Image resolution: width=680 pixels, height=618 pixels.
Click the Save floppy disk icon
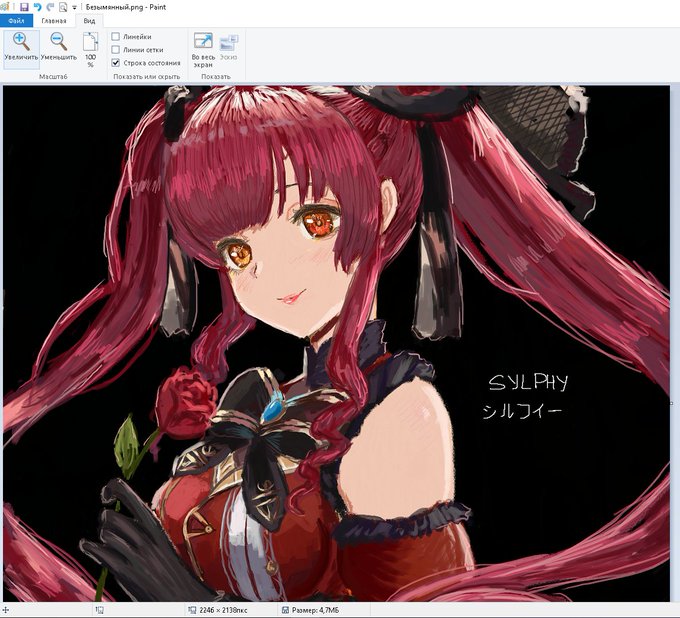tap(24, 7)
